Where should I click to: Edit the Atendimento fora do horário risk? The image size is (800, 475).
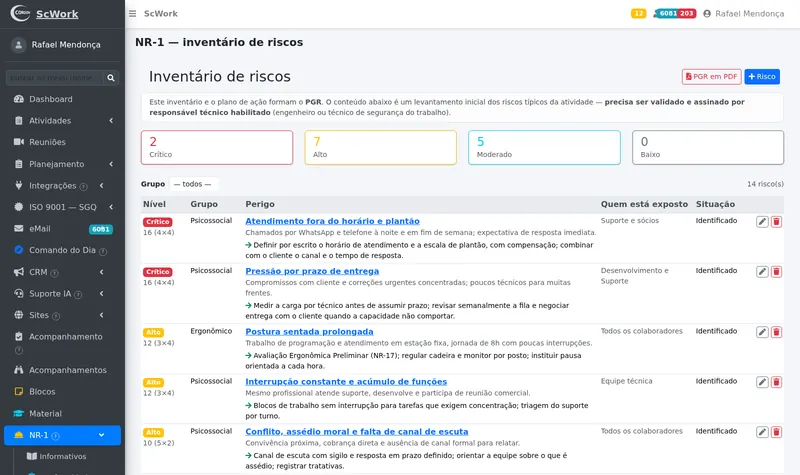tap(762, 221)
